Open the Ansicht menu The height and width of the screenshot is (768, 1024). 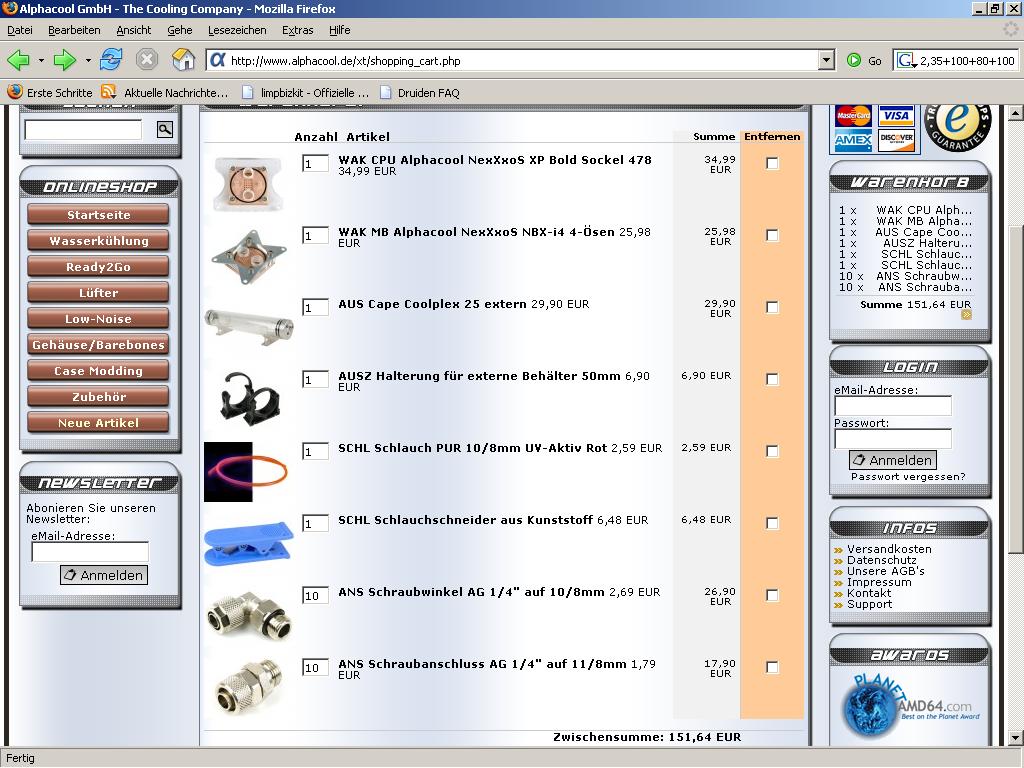(133, 30)
